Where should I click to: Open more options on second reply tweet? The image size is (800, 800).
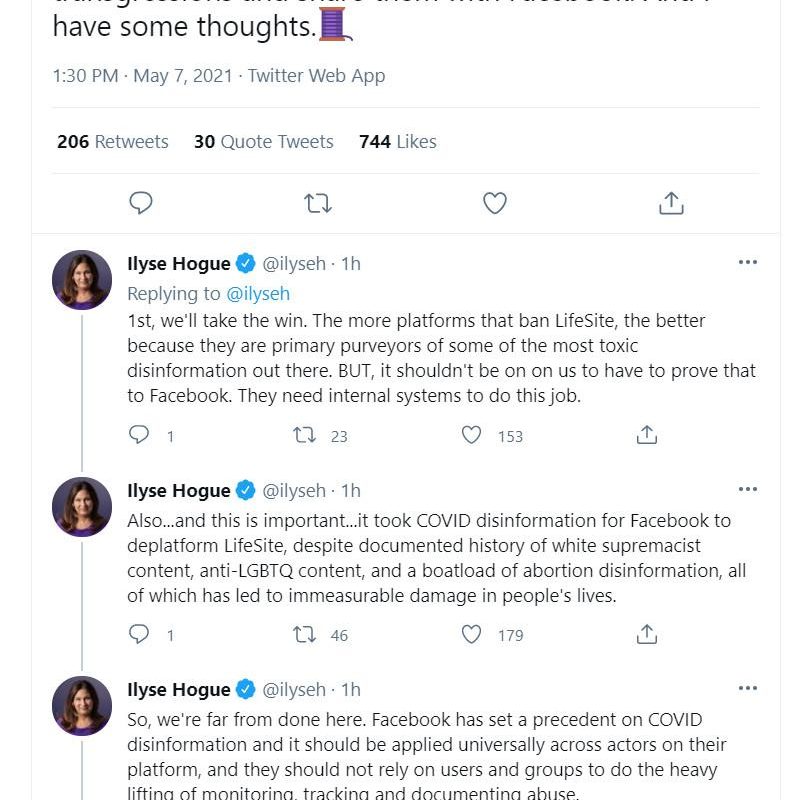(747, 490)
